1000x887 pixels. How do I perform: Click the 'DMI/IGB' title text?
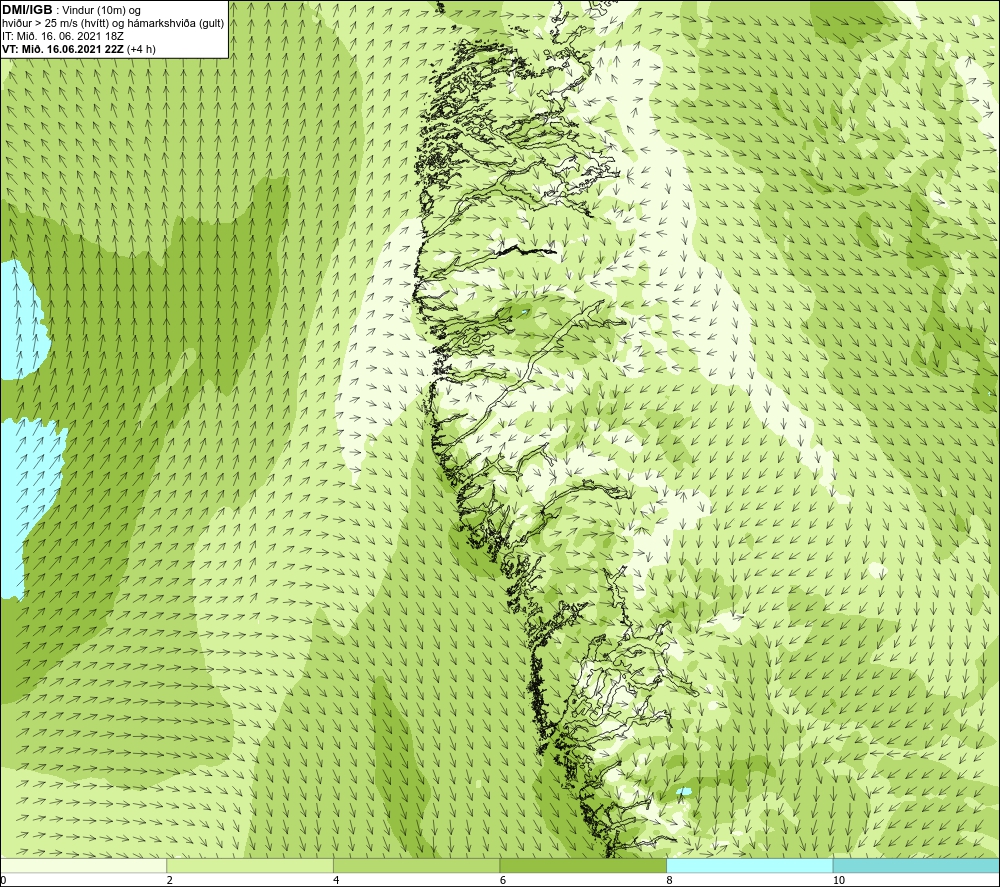click(x=27, y=10)
